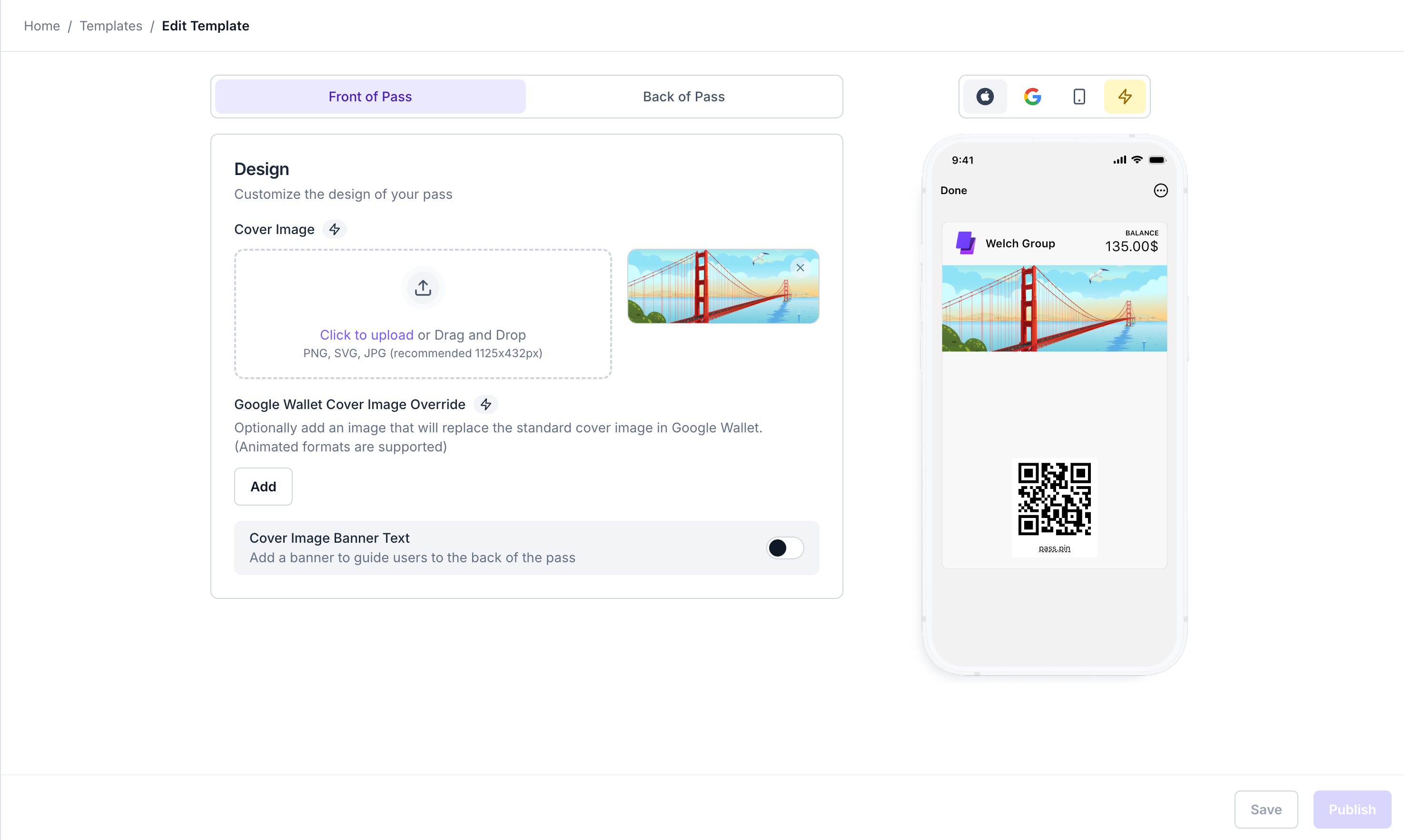The image size is (1404, 840).
Task: Switch preview to Google Wallet icon
Action: [1032, 97]
